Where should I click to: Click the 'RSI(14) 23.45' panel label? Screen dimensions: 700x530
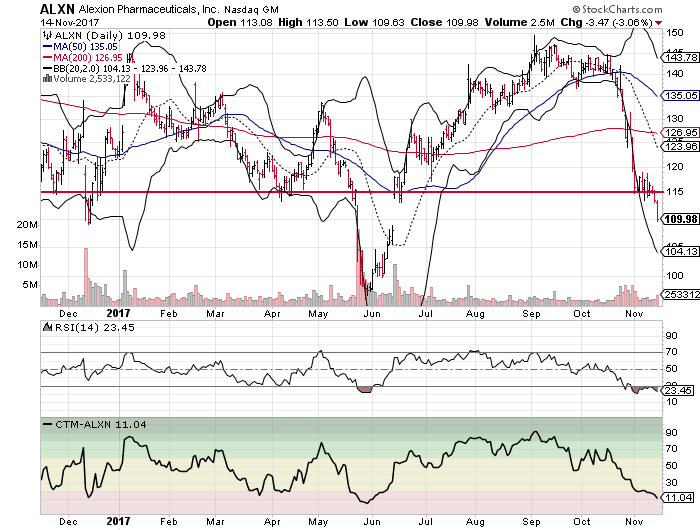[94, 327]
